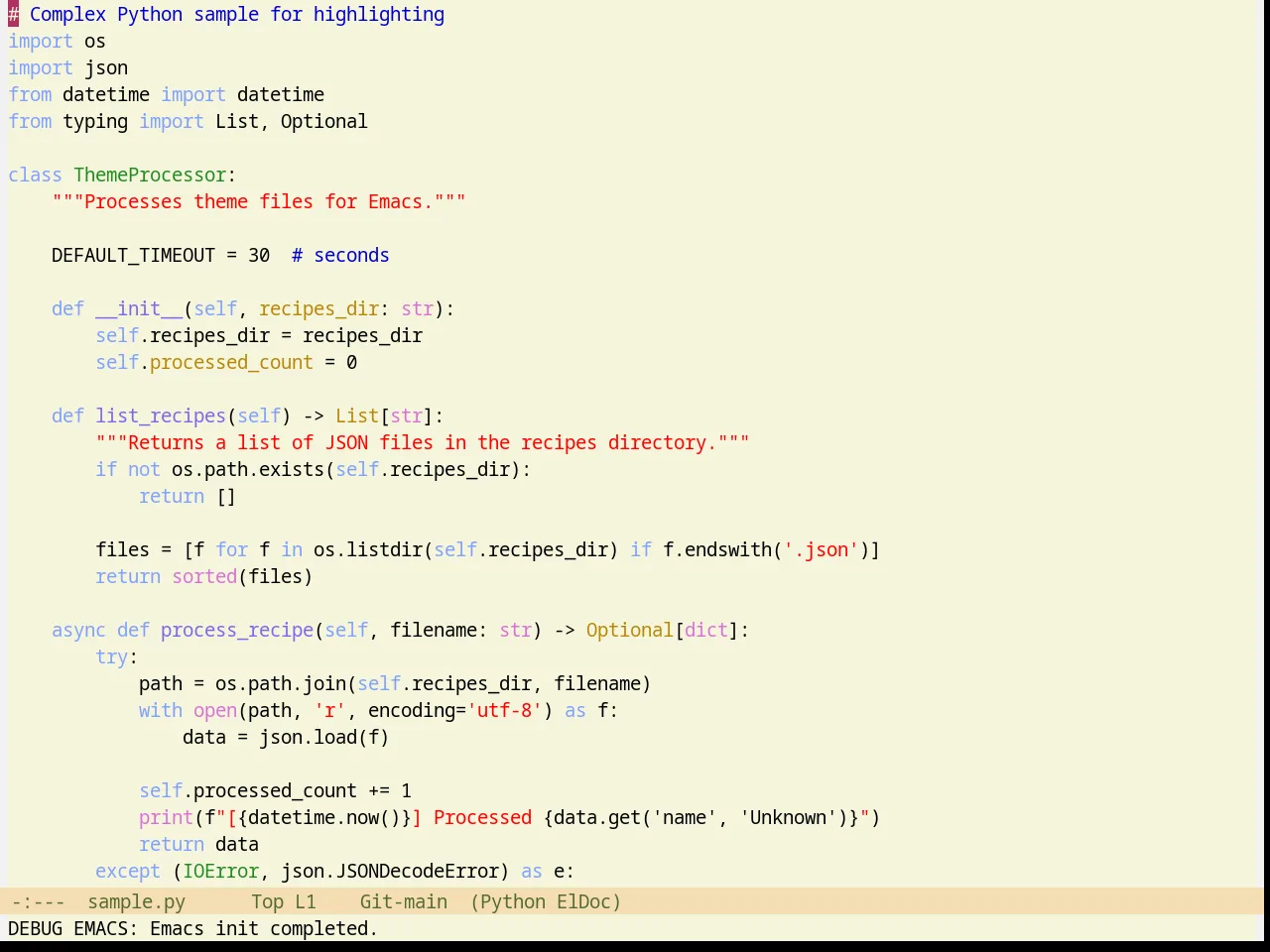
Task: Click the '# seconds' comment
Action: [x=340, y=255]
